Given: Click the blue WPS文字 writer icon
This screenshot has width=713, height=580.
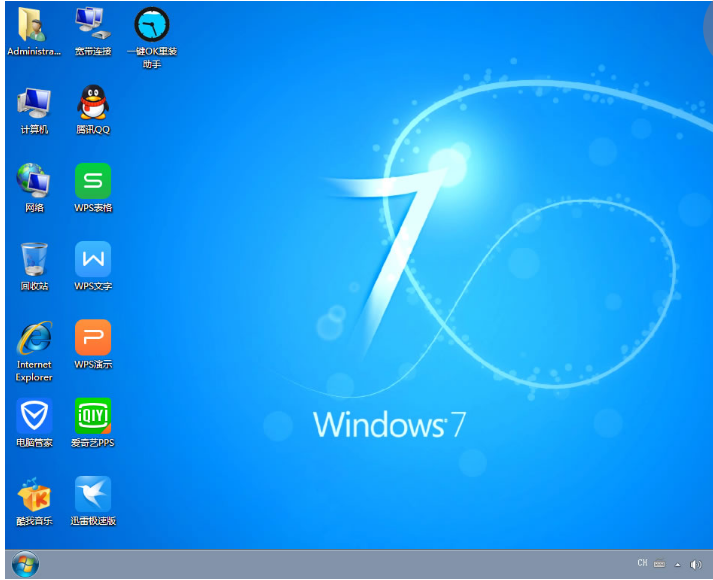Looking at the screenshot, I should point(92,259).
